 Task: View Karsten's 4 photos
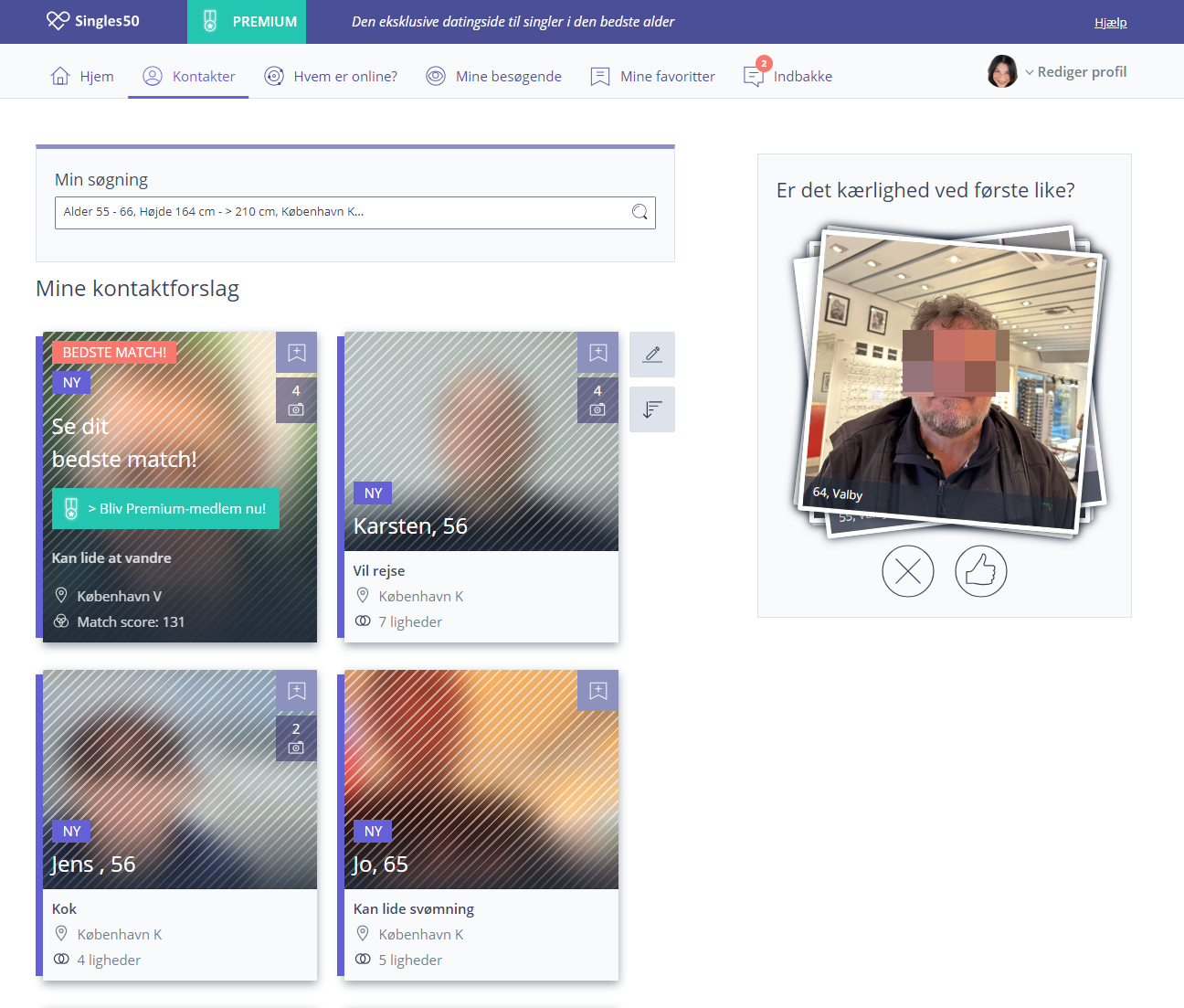(598, 400)
